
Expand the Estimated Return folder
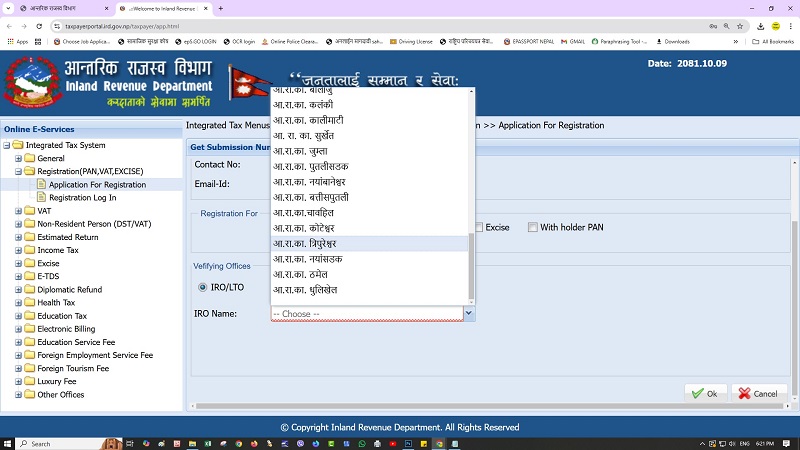tap(18, 237)
